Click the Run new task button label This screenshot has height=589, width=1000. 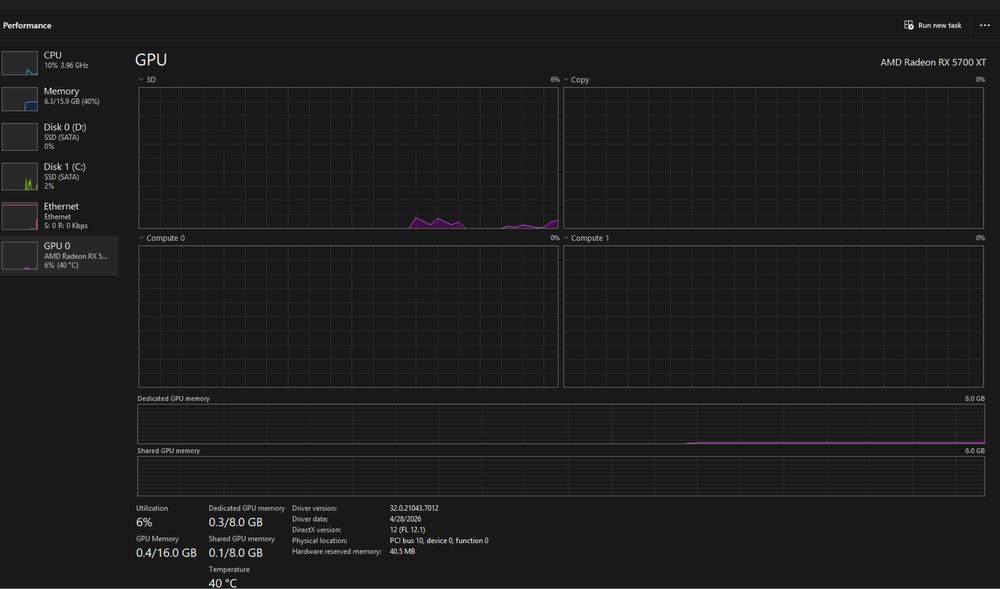tap(939, 25)
